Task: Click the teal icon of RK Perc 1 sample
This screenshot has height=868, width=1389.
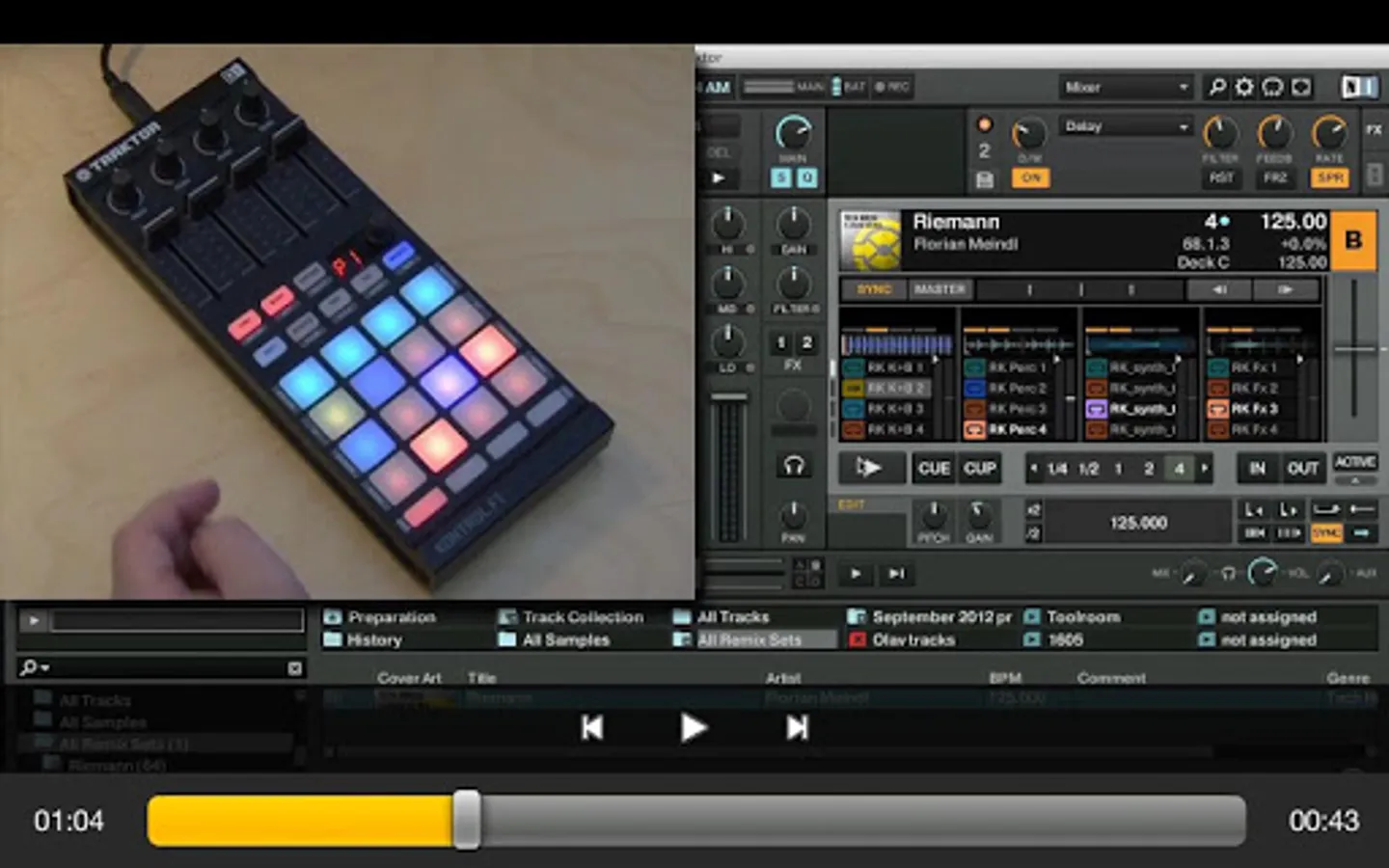Action: click(974, 367)
